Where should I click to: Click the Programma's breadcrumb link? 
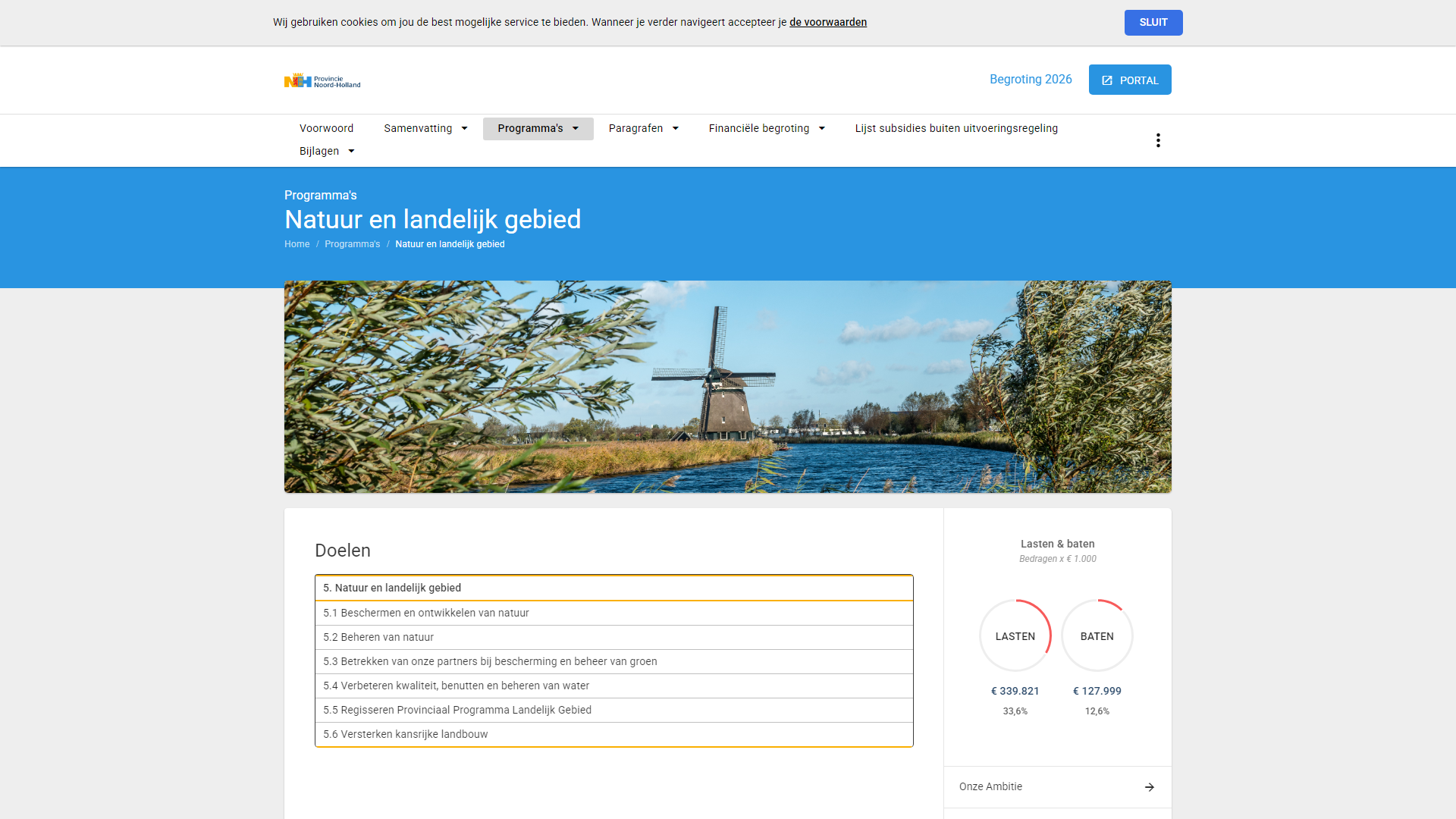[352, 244]
